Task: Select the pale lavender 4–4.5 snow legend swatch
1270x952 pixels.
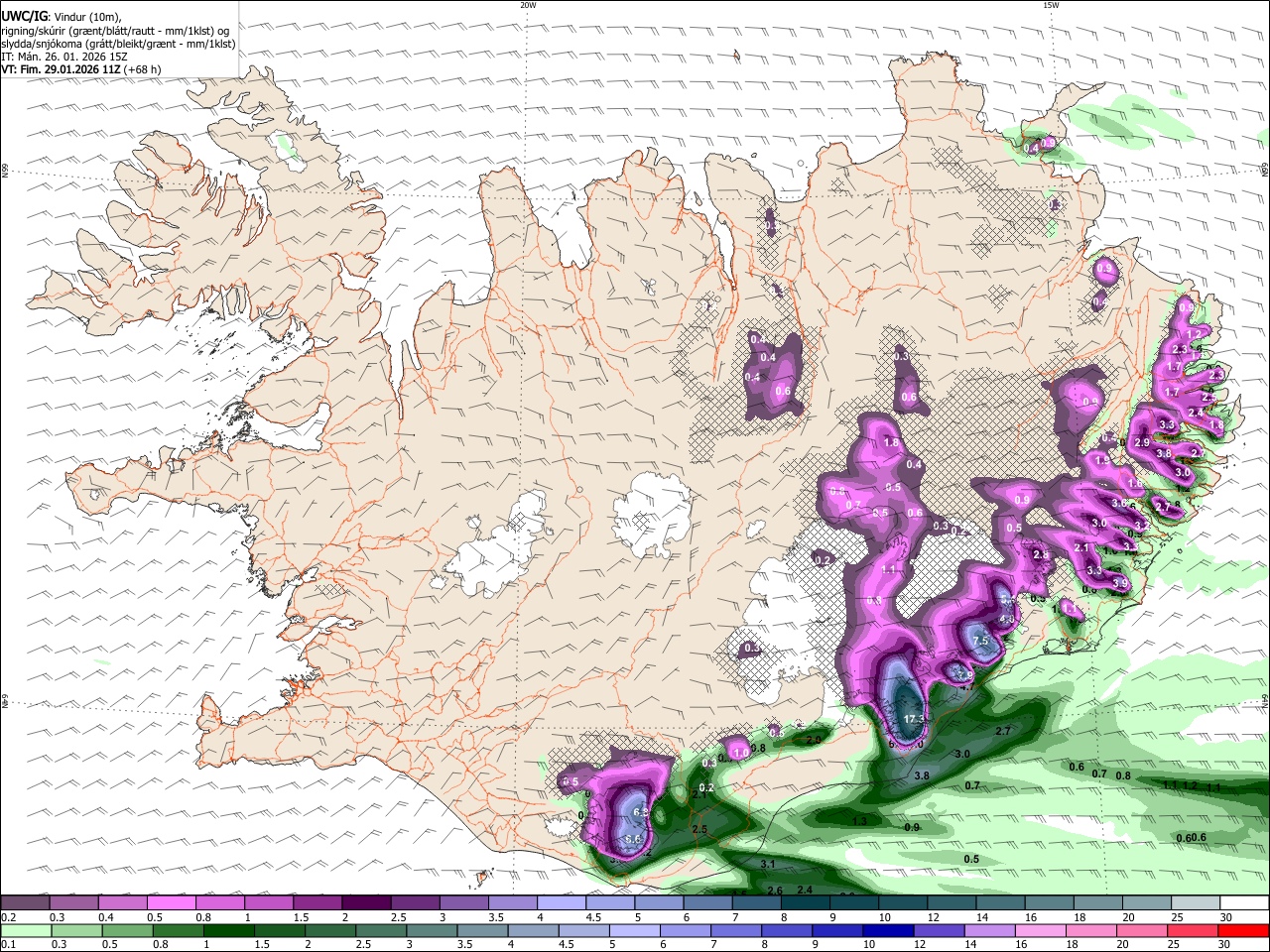Action: pos(562,902)
